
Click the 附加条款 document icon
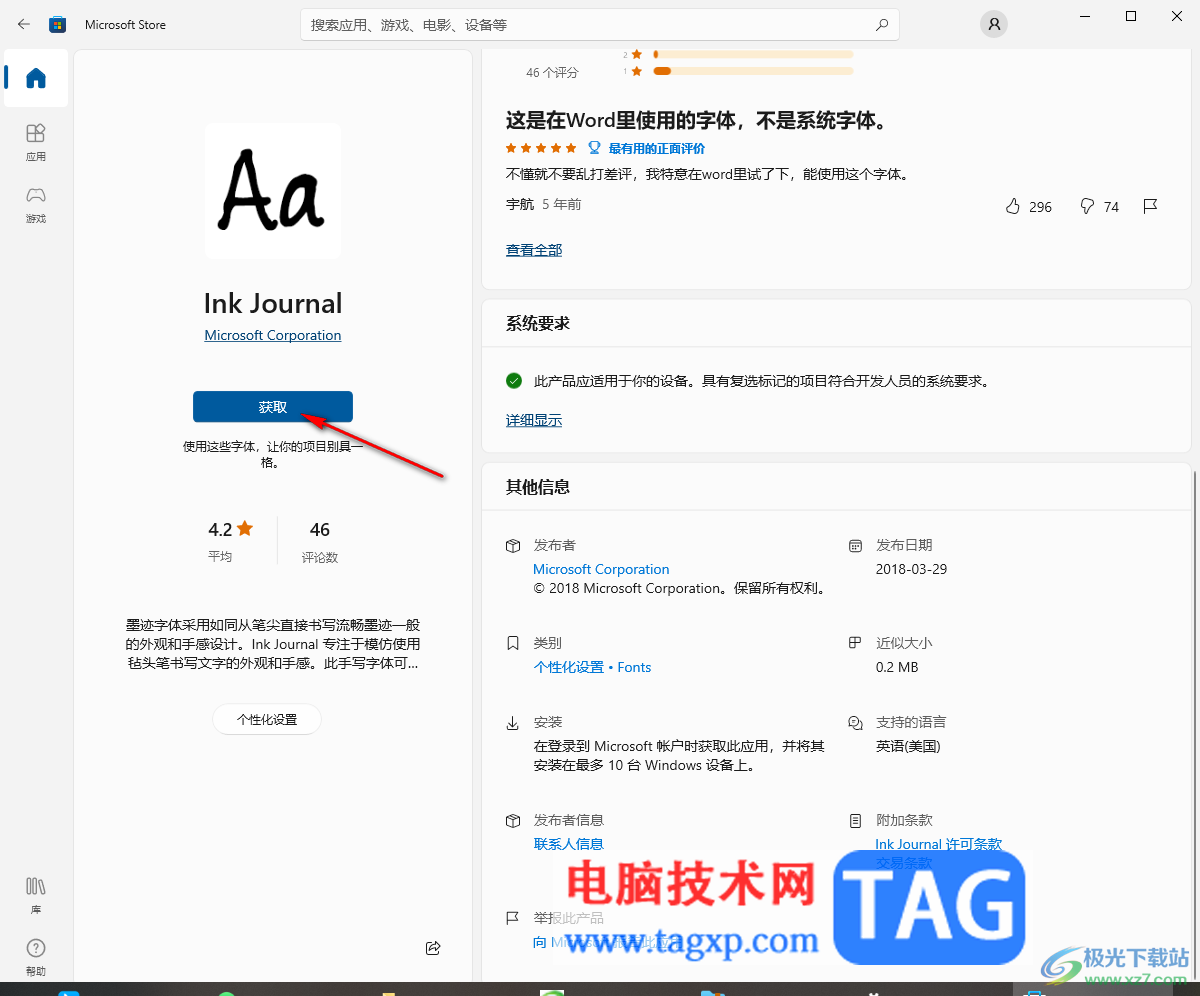pos(855,820)
